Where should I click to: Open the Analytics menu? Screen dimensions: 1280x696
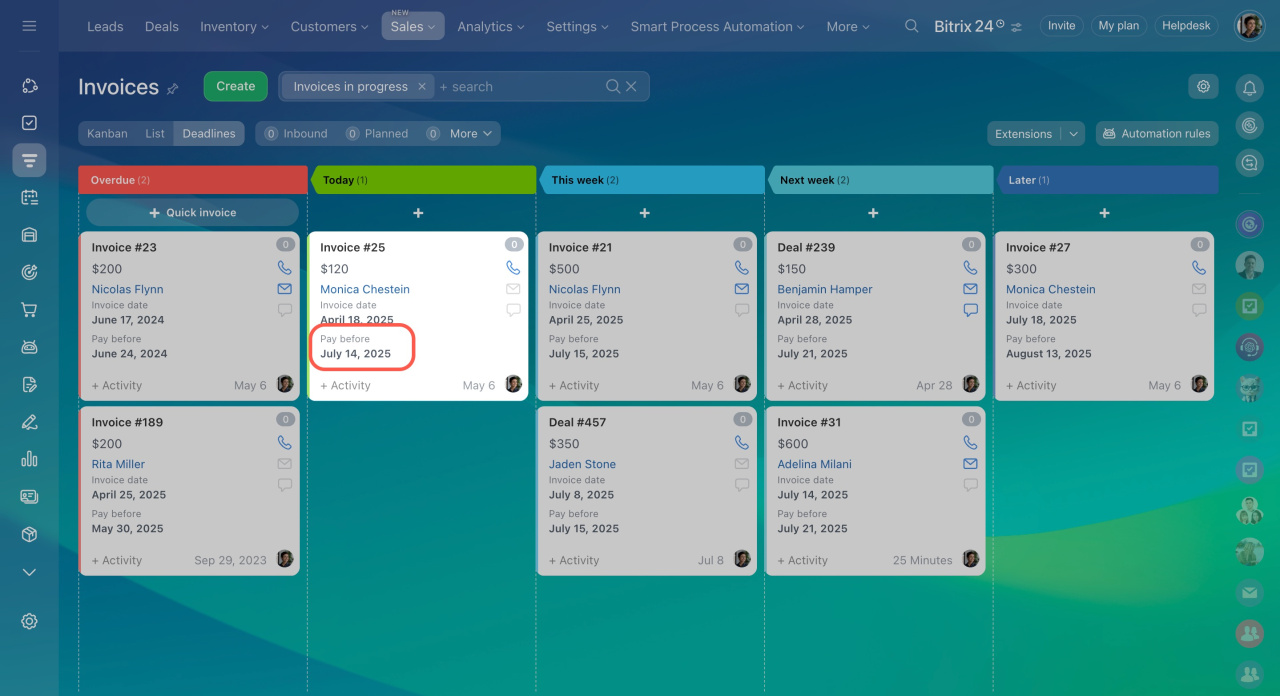tap(491, 26)
